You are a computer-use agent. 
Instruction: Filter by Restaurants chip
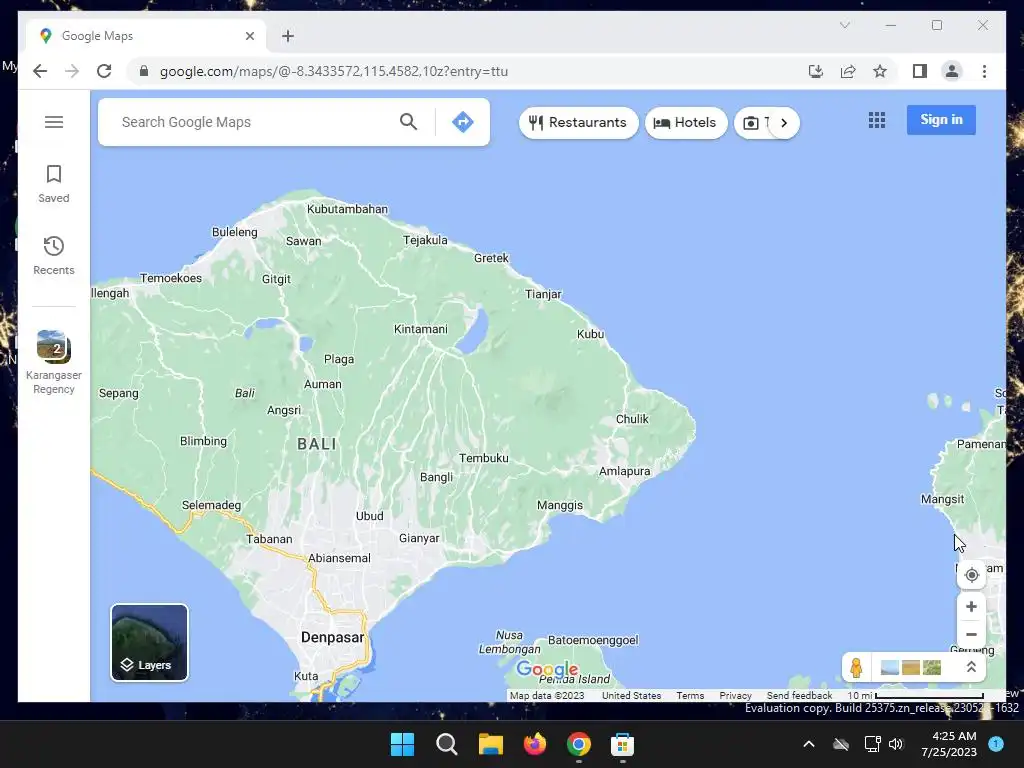(x=579, y=123)
